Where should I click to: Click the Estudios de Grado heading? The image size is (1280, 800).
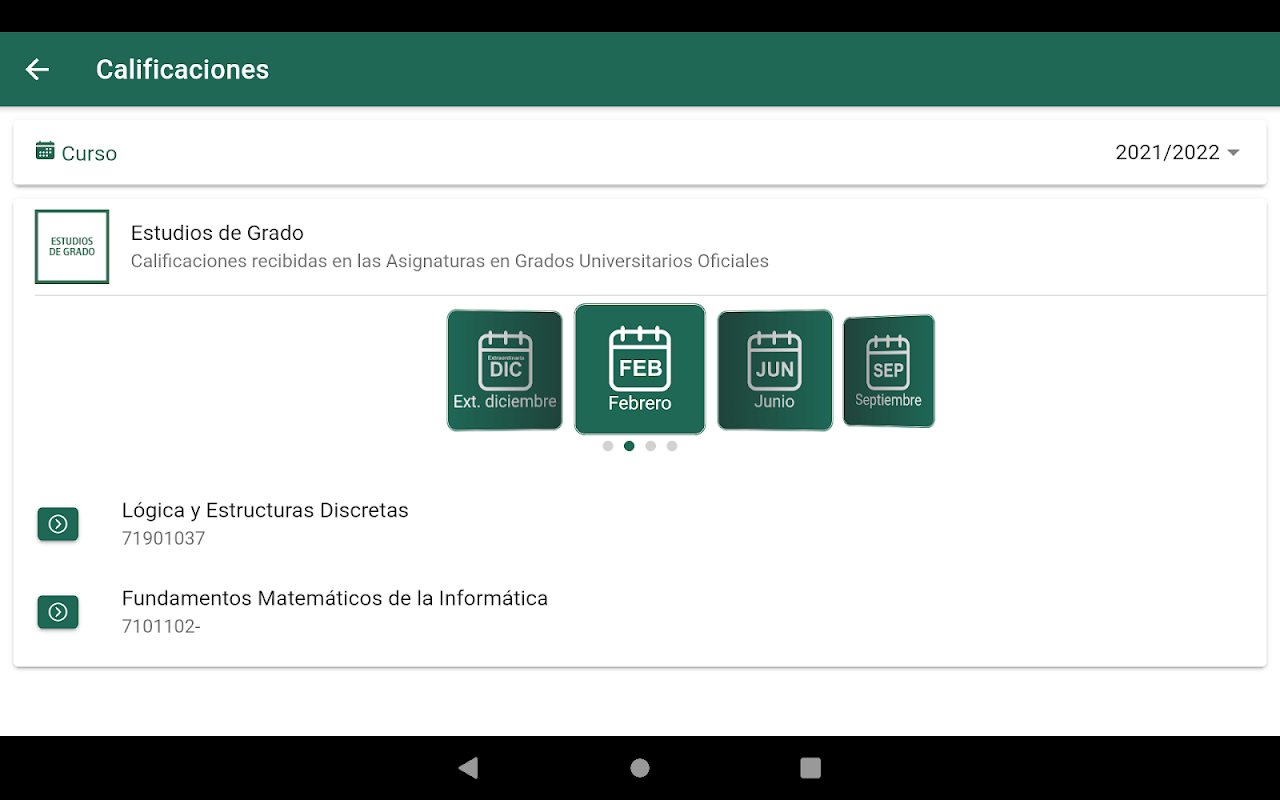click(217, 233)
